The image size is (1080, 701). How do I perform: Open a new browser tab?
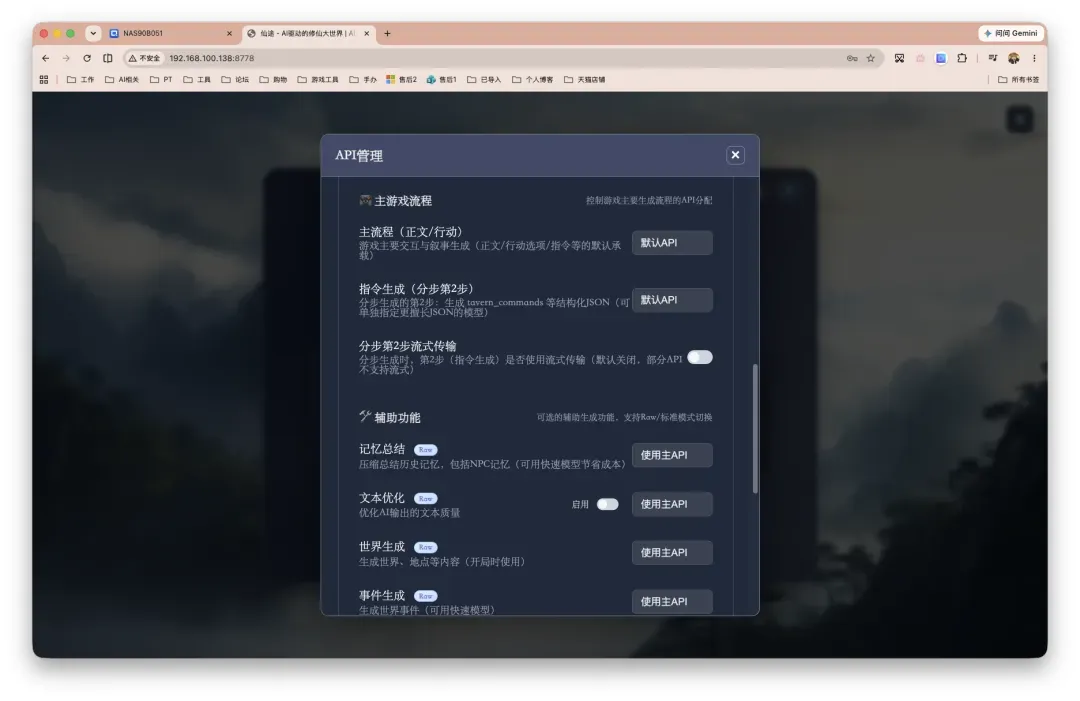387,33
